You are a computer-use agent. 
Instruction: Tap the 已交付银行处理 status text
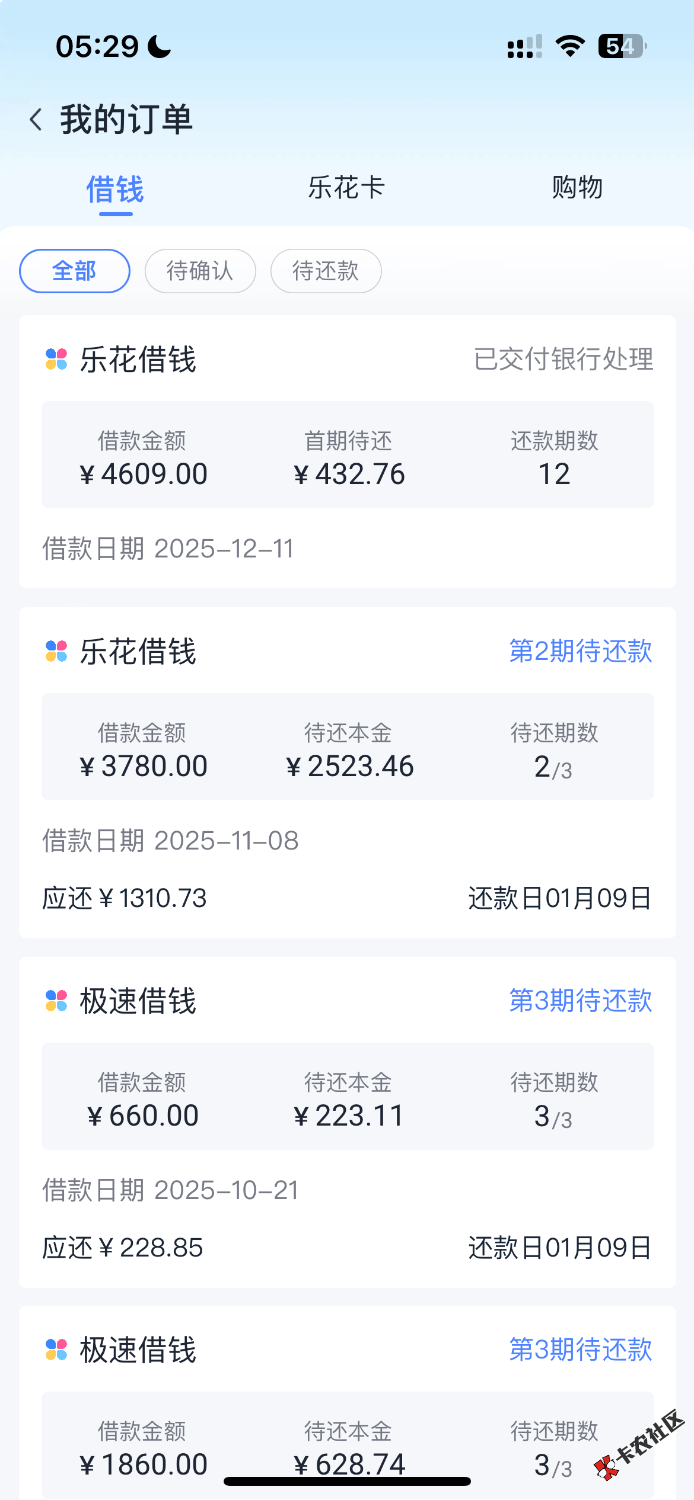[563, 360]
